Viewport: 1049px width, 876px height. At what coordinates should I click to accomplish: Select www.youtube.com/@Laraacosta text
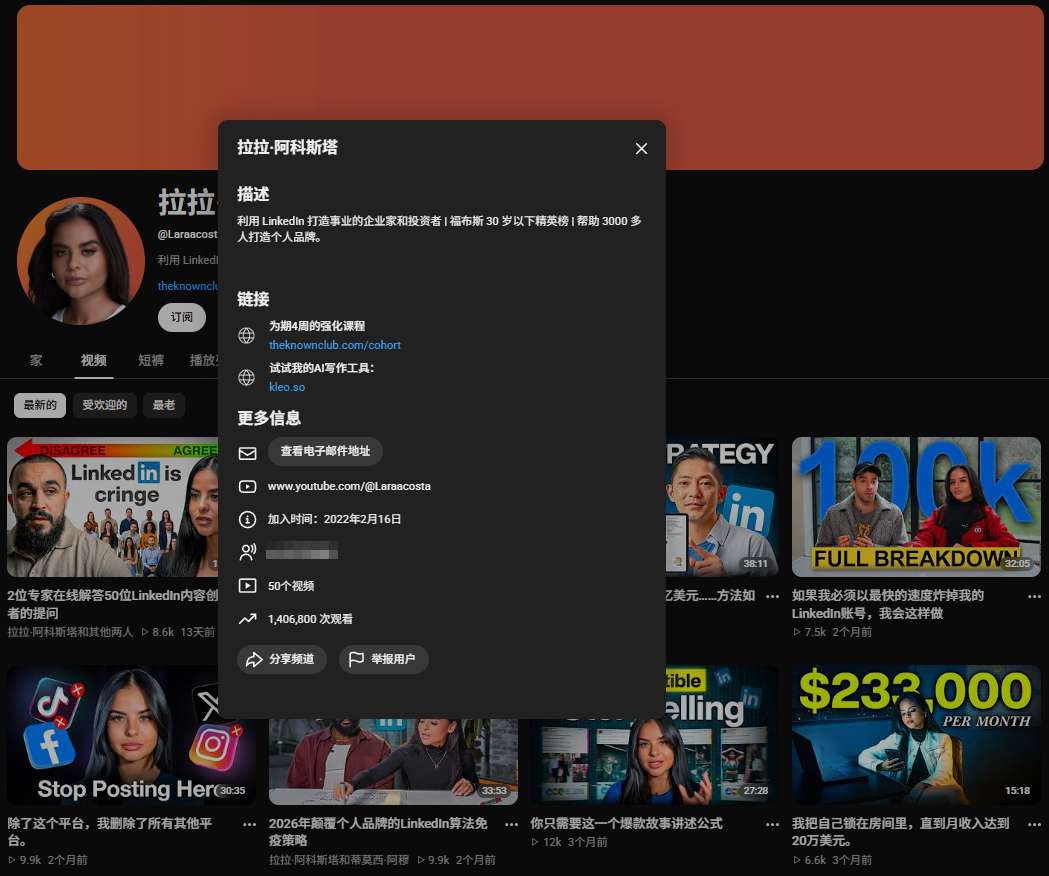coord(349,487)
